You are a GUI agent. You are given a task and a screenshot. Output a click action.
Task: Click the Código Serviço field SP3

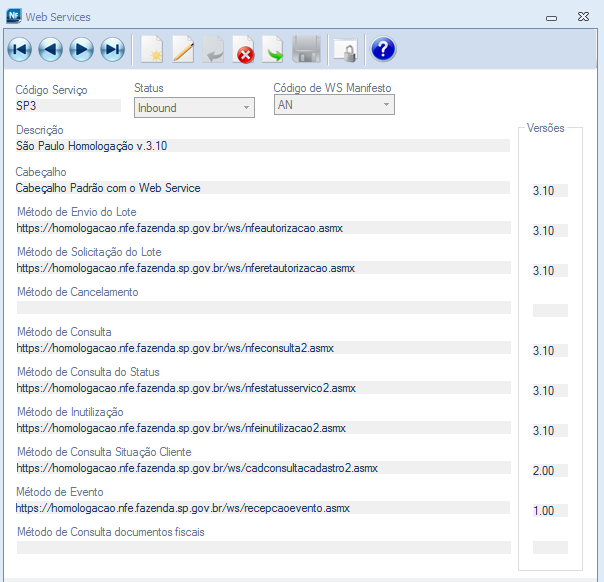point(68,105)
